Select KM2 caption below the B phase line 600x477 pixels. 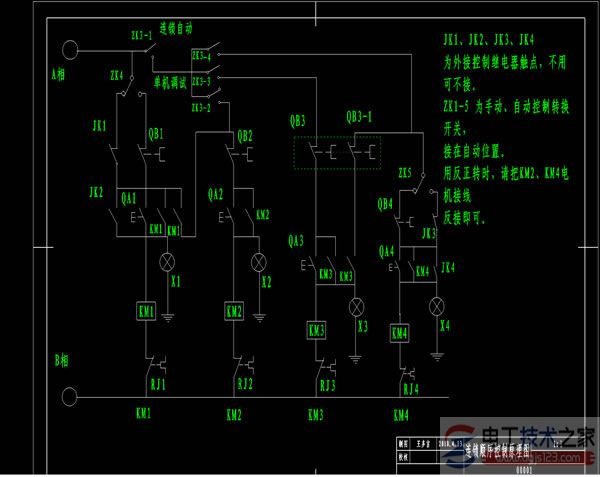234,414
